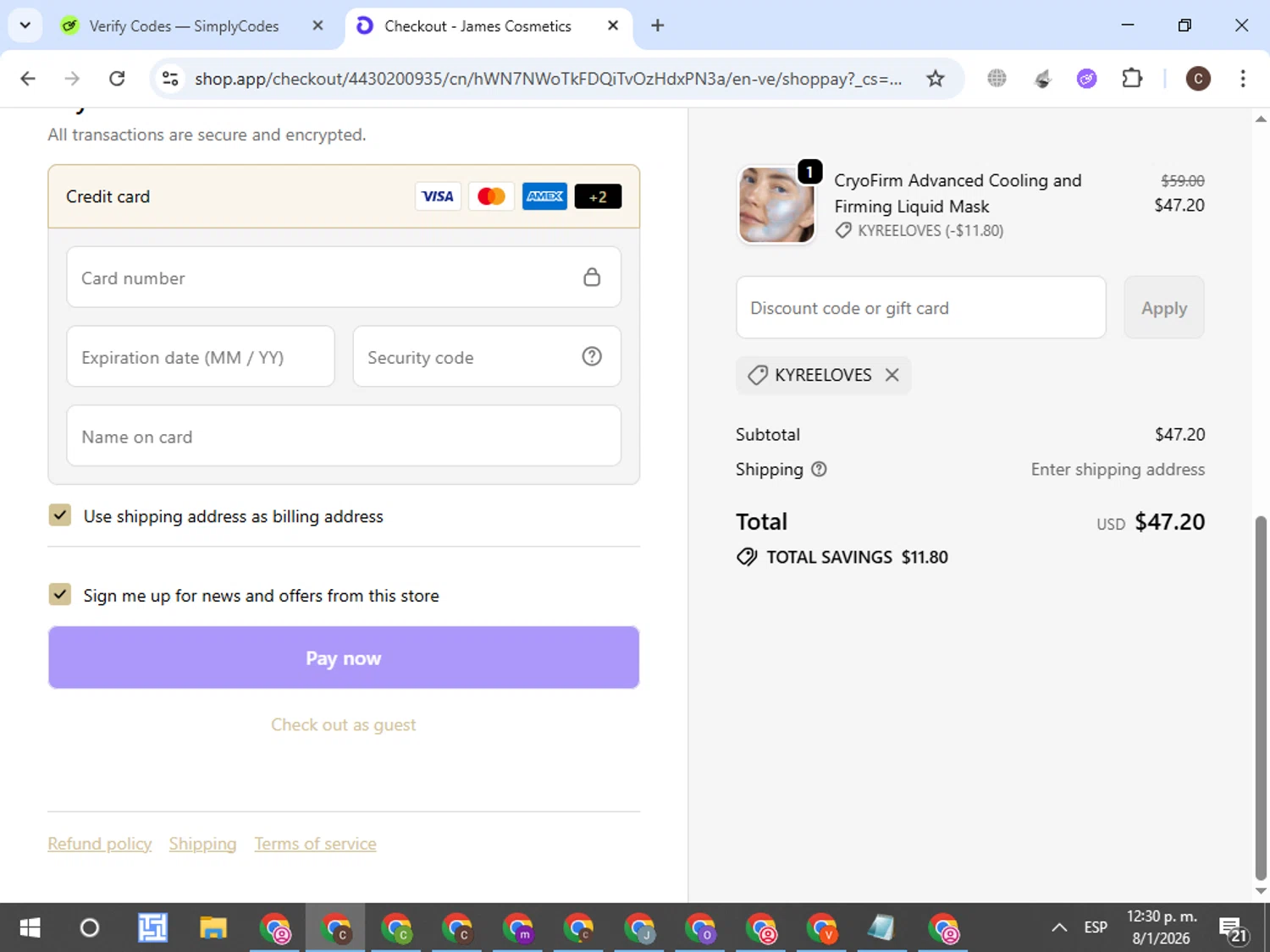Go forward to next page
This screenshot has width=1270, height=952.
click(73, 79)
